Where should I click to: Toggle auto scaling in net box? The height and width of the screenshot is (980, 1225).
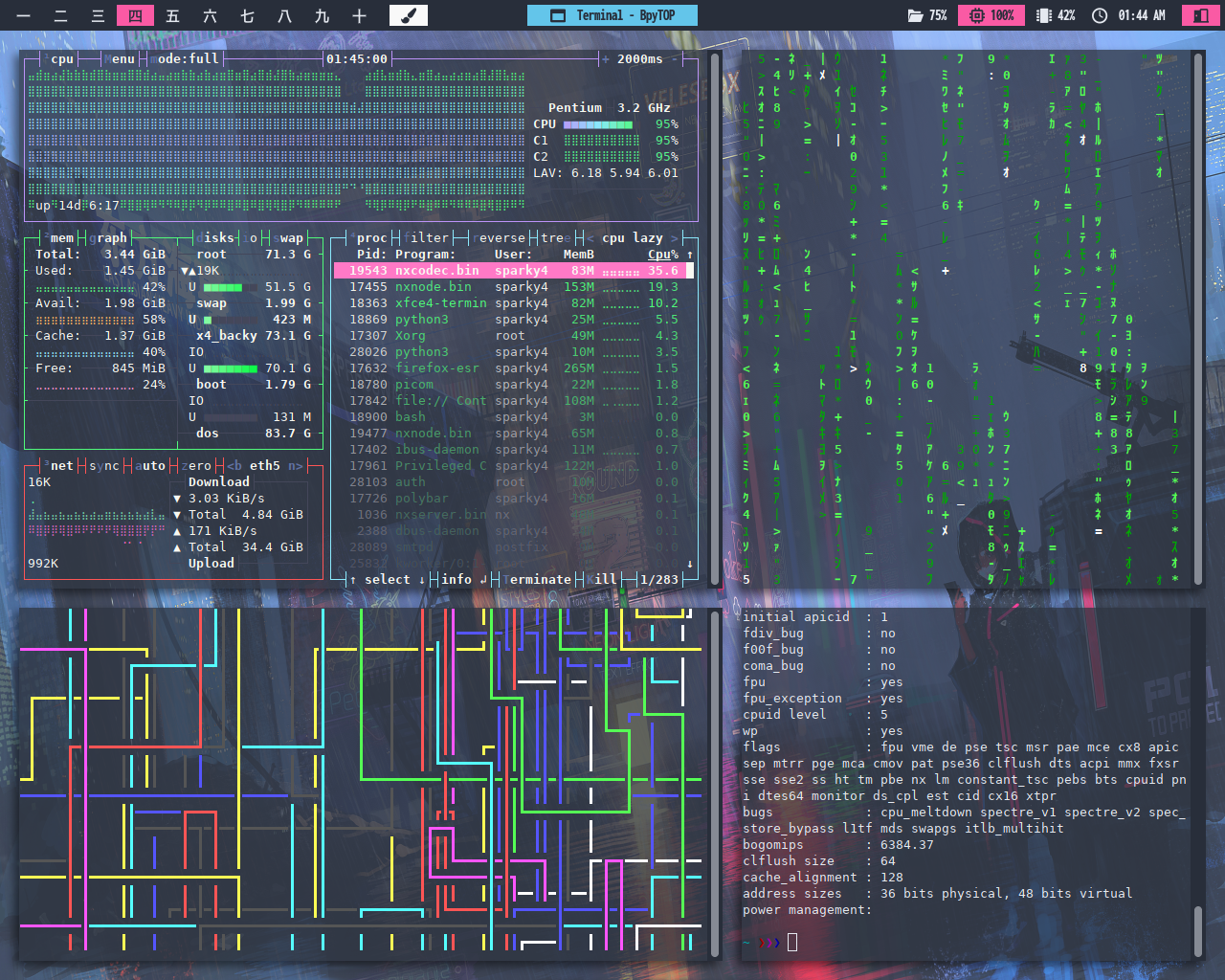149,465
